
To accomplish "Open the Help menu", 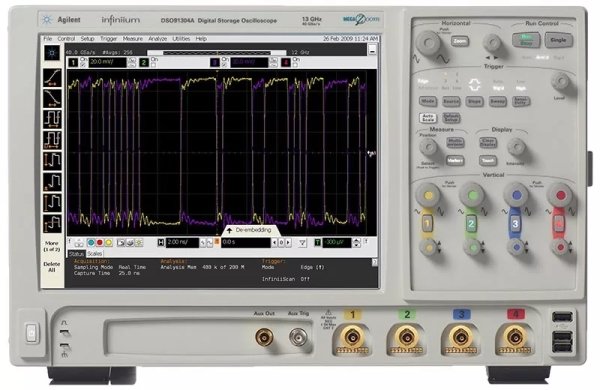I will (201, 39).
